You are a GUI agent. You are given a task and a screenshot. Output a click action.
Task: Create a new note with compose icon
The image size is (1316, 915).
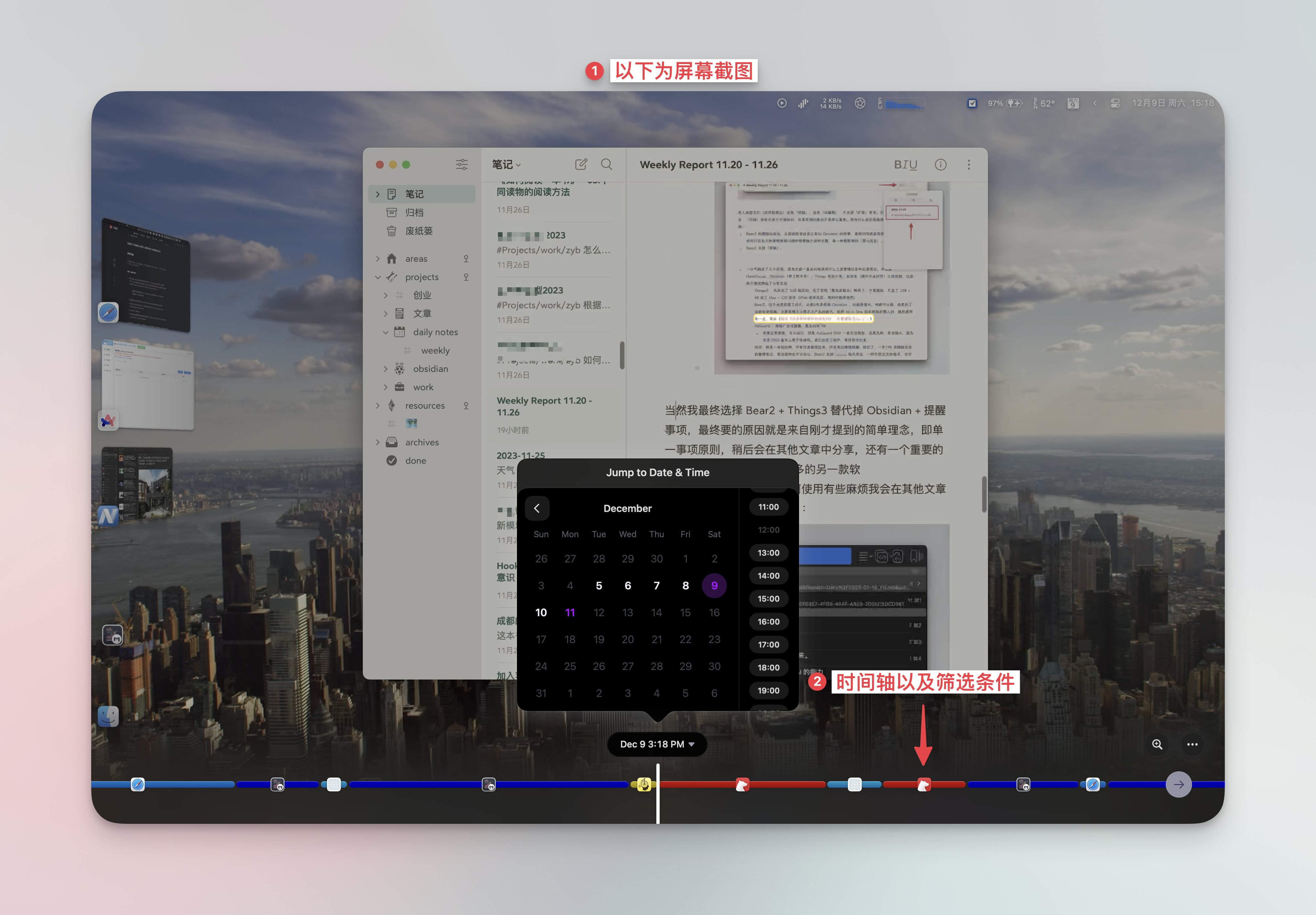[581, 164]
